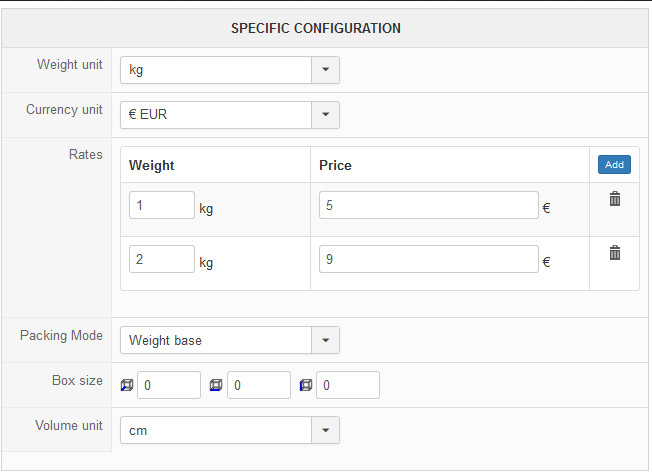
Task: Click the Box size label
Action: [77, 380]
